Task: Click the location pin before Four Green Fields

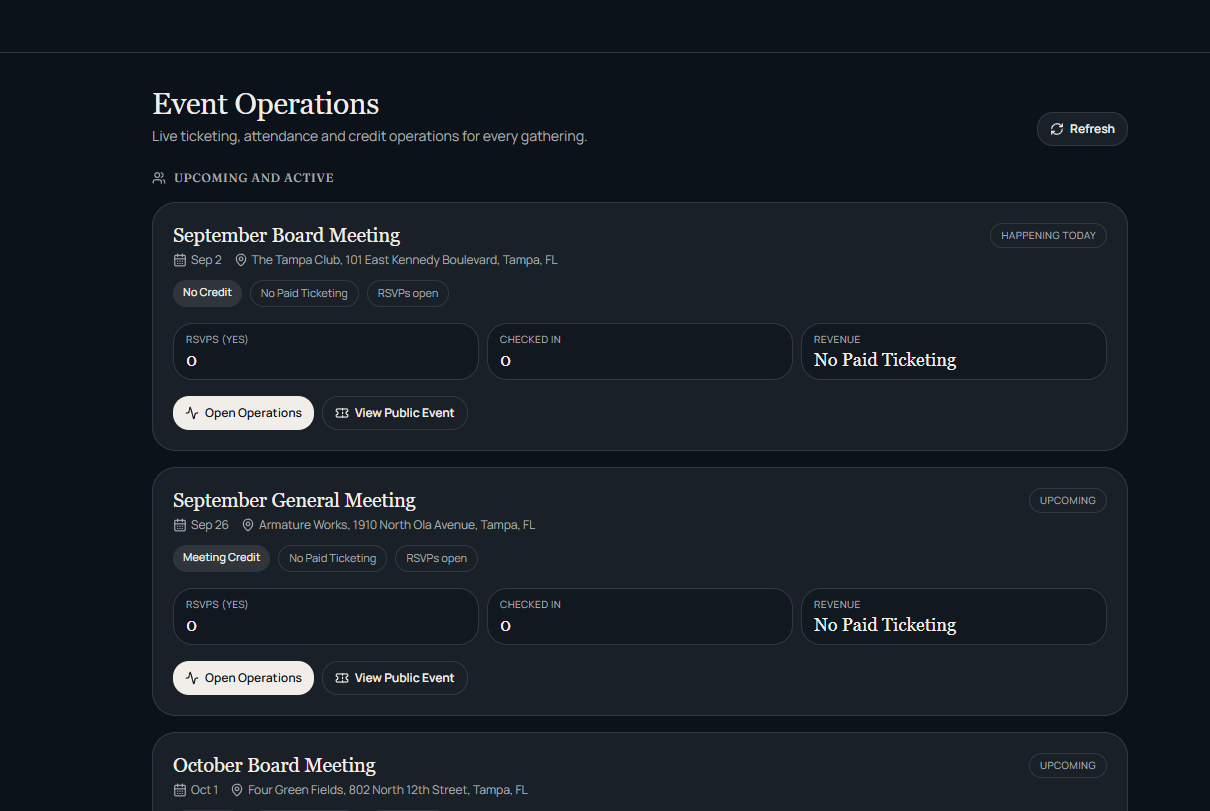Action: [237, 790]
